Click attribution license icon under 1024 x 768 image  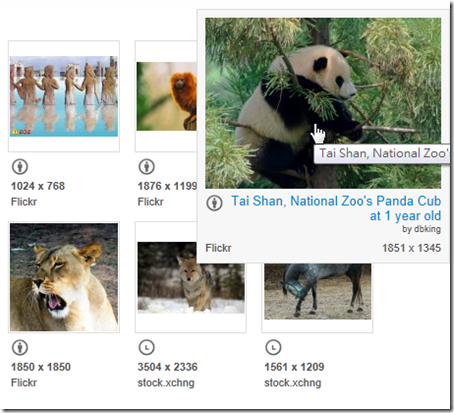pos(20,167)
